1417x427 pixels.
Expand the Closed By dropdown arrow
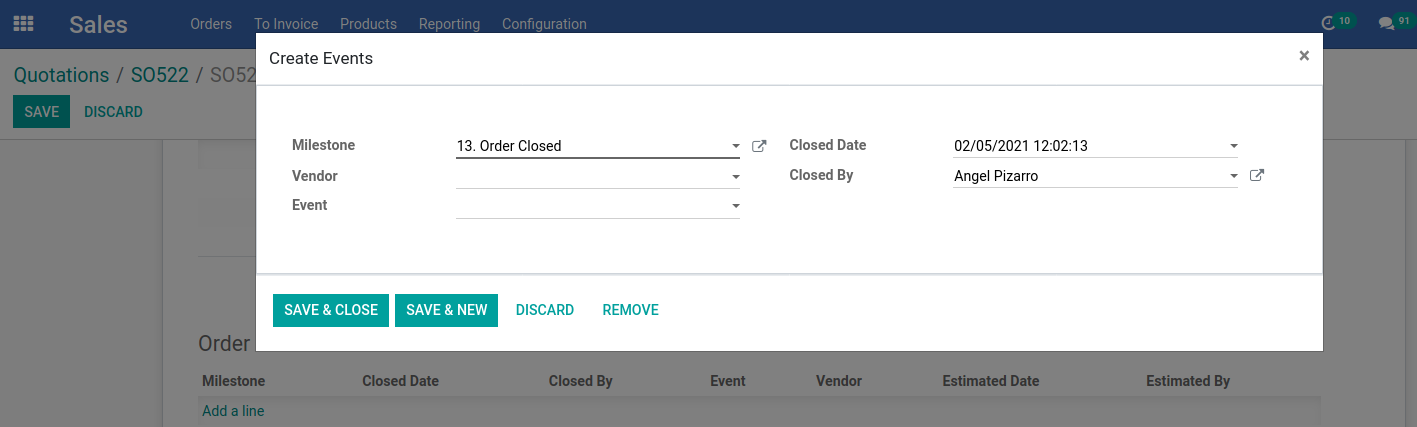[x=1233, y=177]
